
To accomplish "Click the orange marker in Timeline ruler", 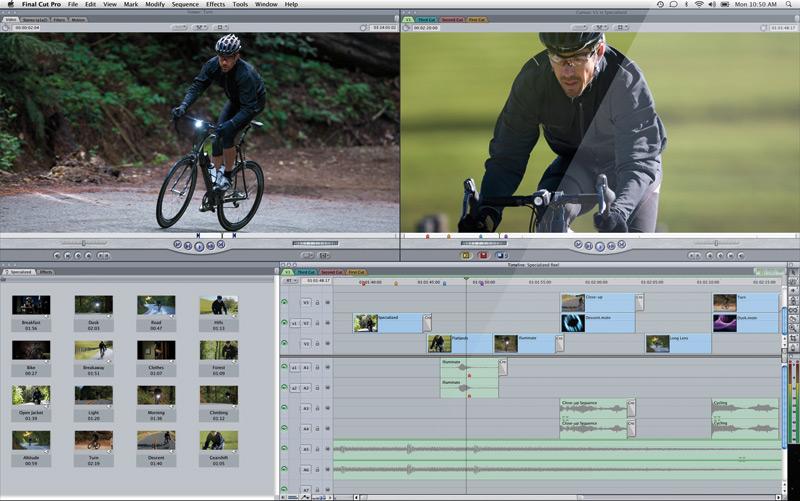I will (x=396, y=284).
